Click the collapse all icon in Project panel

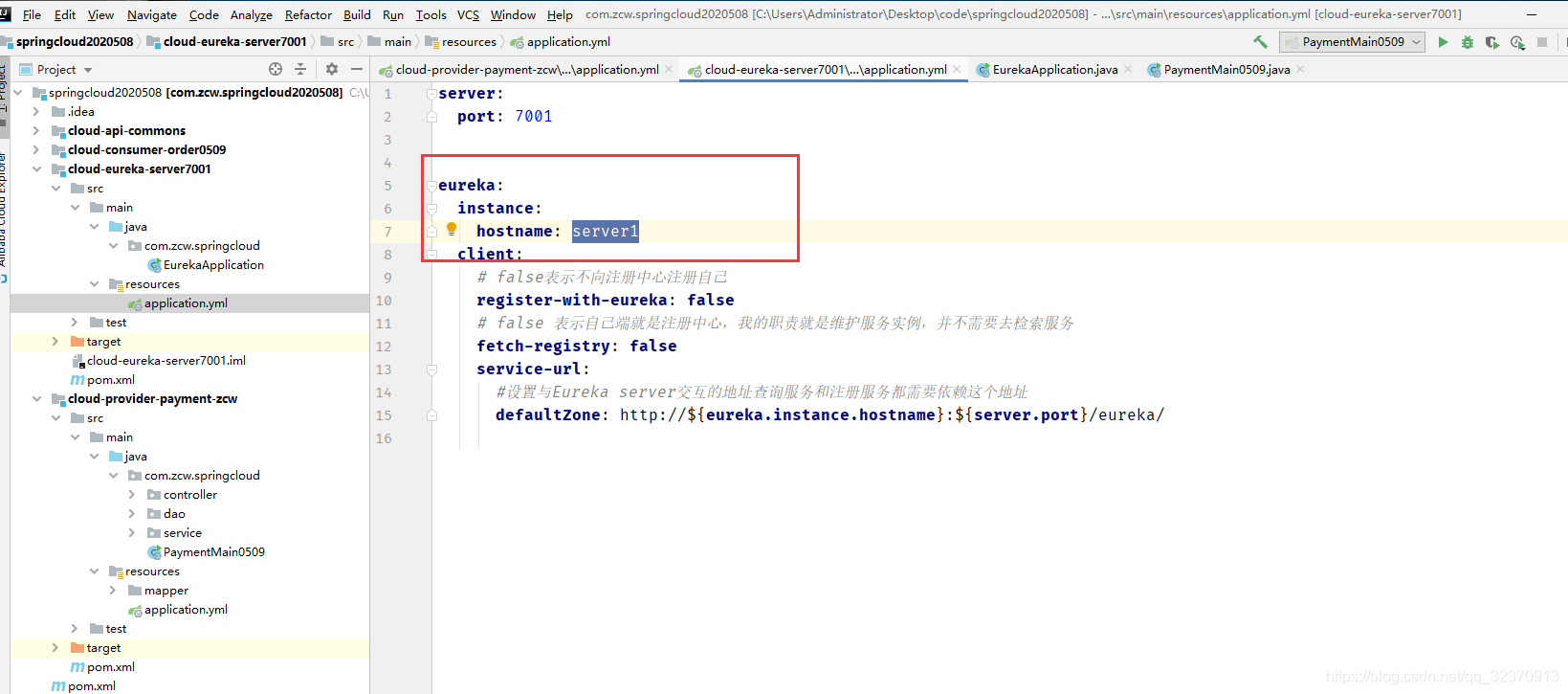(300, 69)
